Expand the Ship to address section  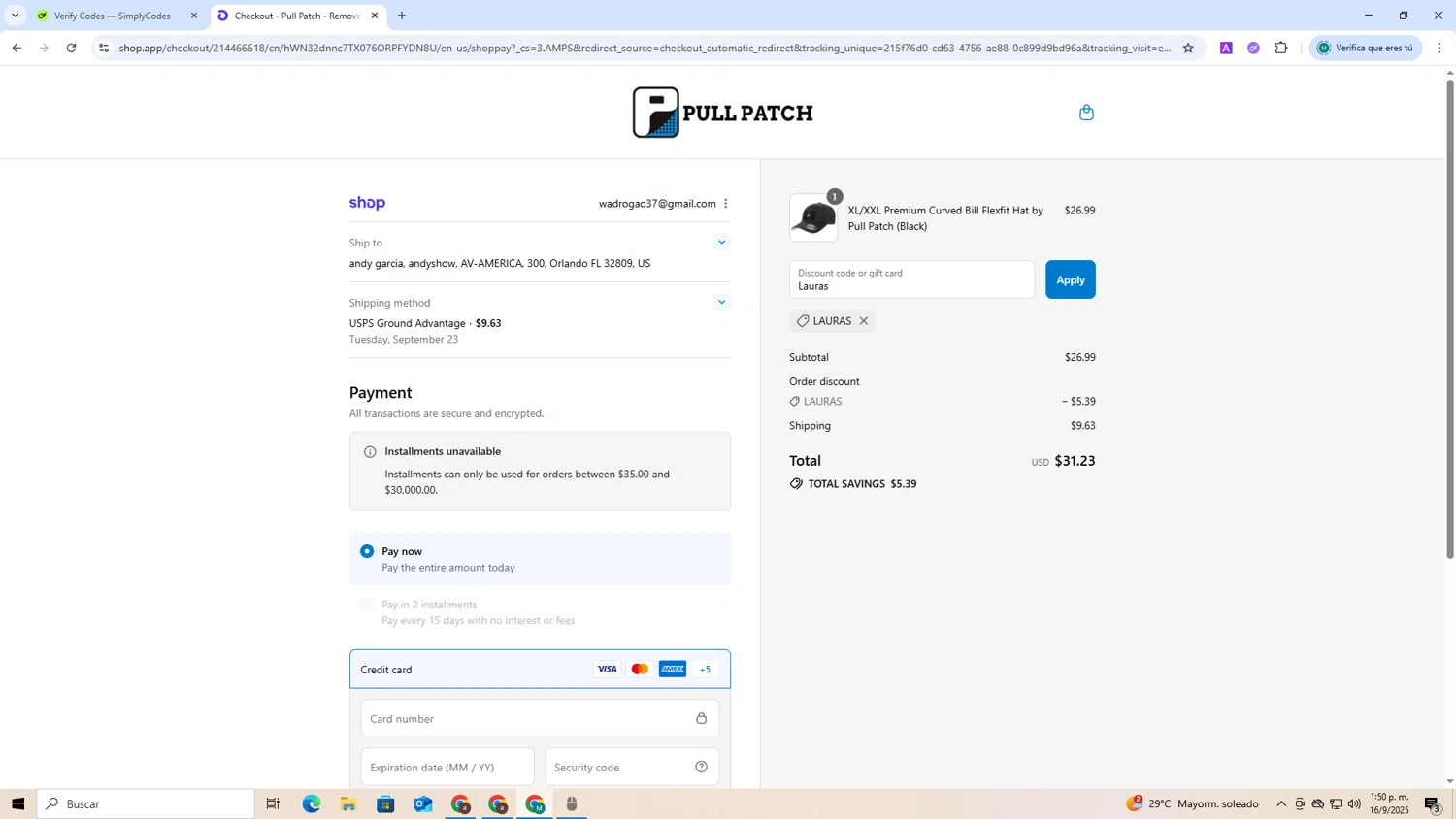[721, 243]
